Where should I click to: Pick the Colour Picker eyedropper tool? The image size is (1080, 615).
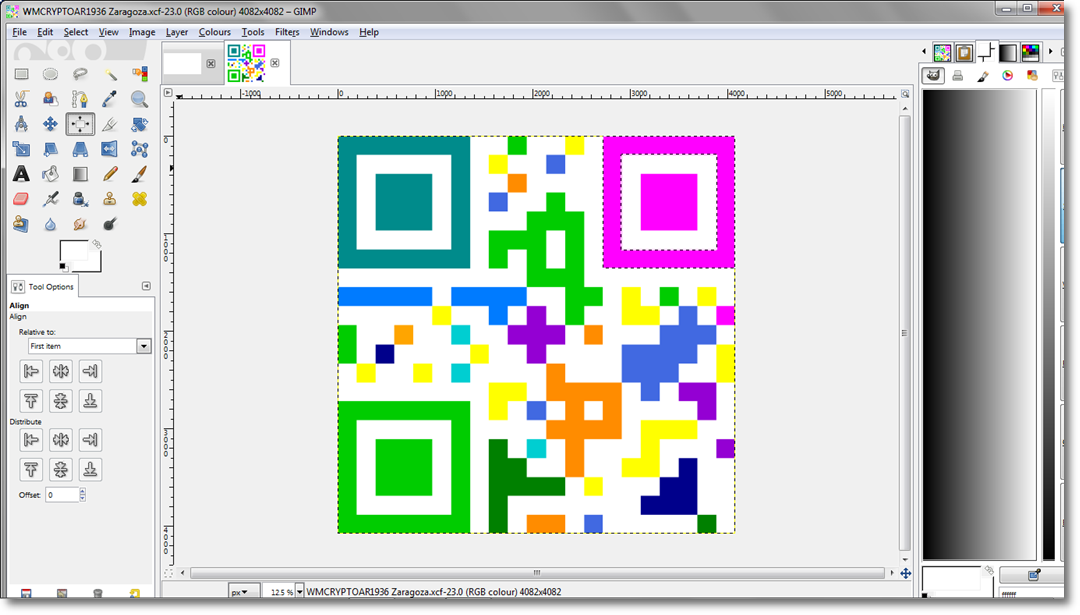[110, 99]
